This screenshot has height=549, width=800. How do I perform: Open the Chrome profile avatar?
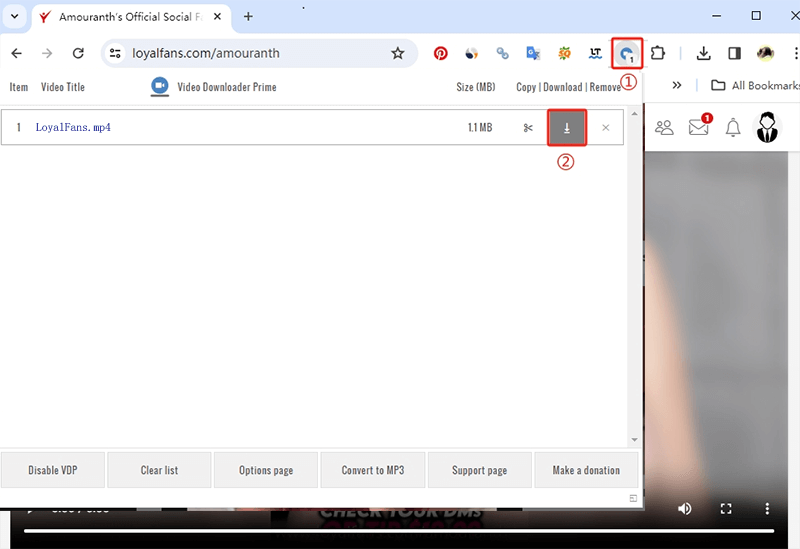coord(765,53)
